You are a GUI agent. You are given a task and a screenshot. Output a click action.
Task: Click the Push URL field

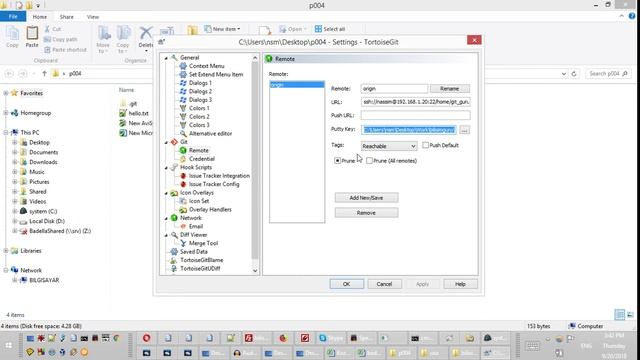tap(416, 115)
